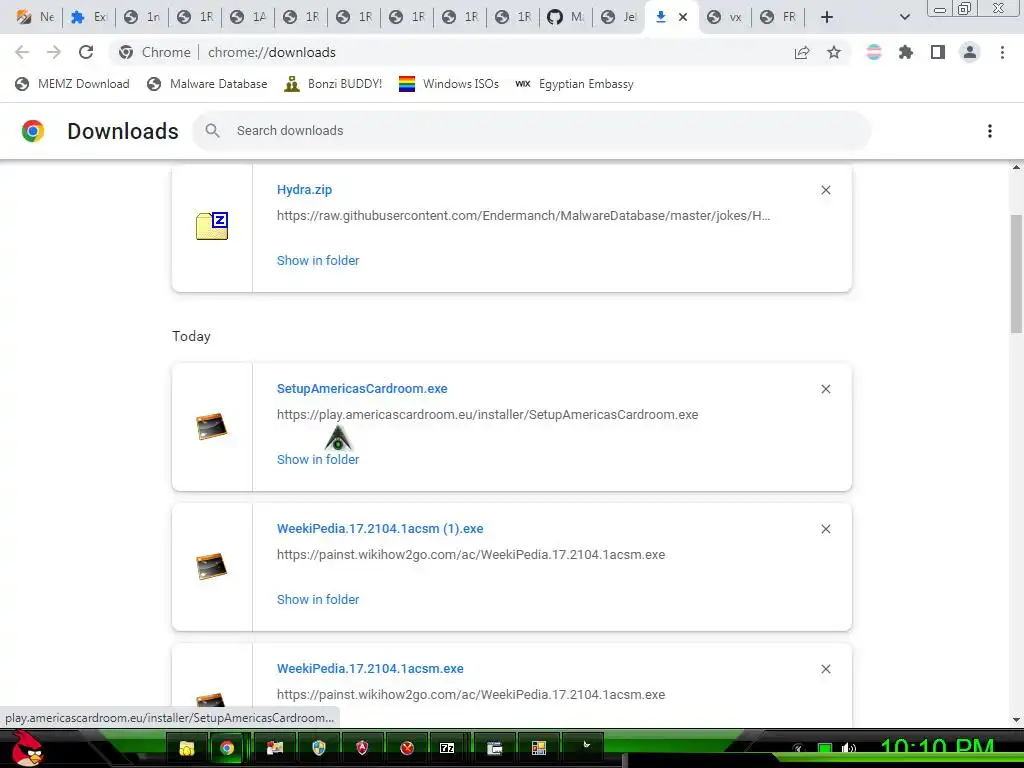Switch to the 'Je' tab
1024x768 pixels.
619,17
